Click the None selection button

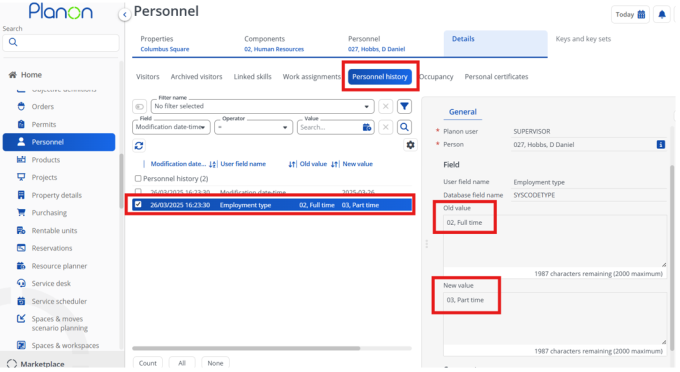point(215,363)
